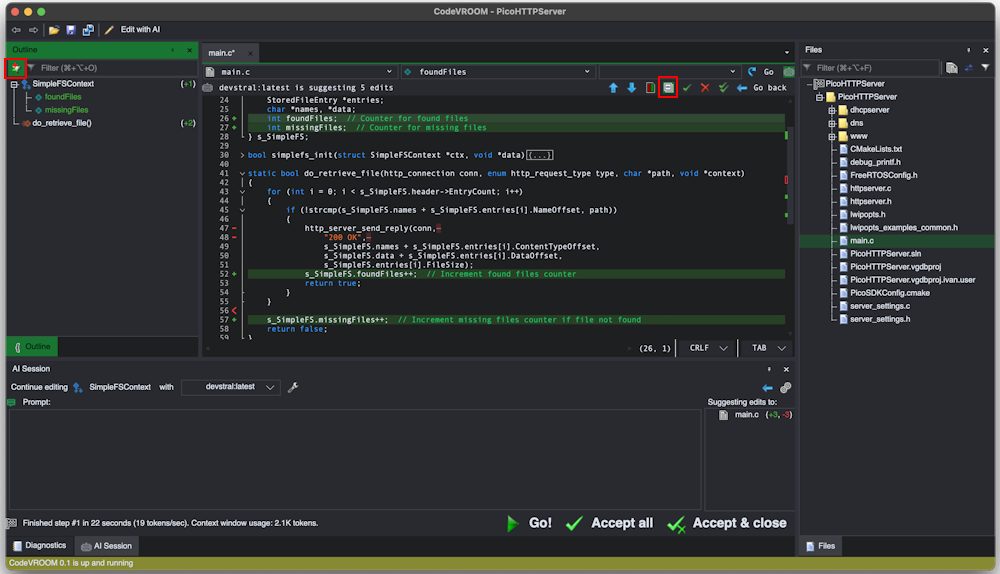
Task: Accept all edits with double checkmark icon
Action: (723, 88)
